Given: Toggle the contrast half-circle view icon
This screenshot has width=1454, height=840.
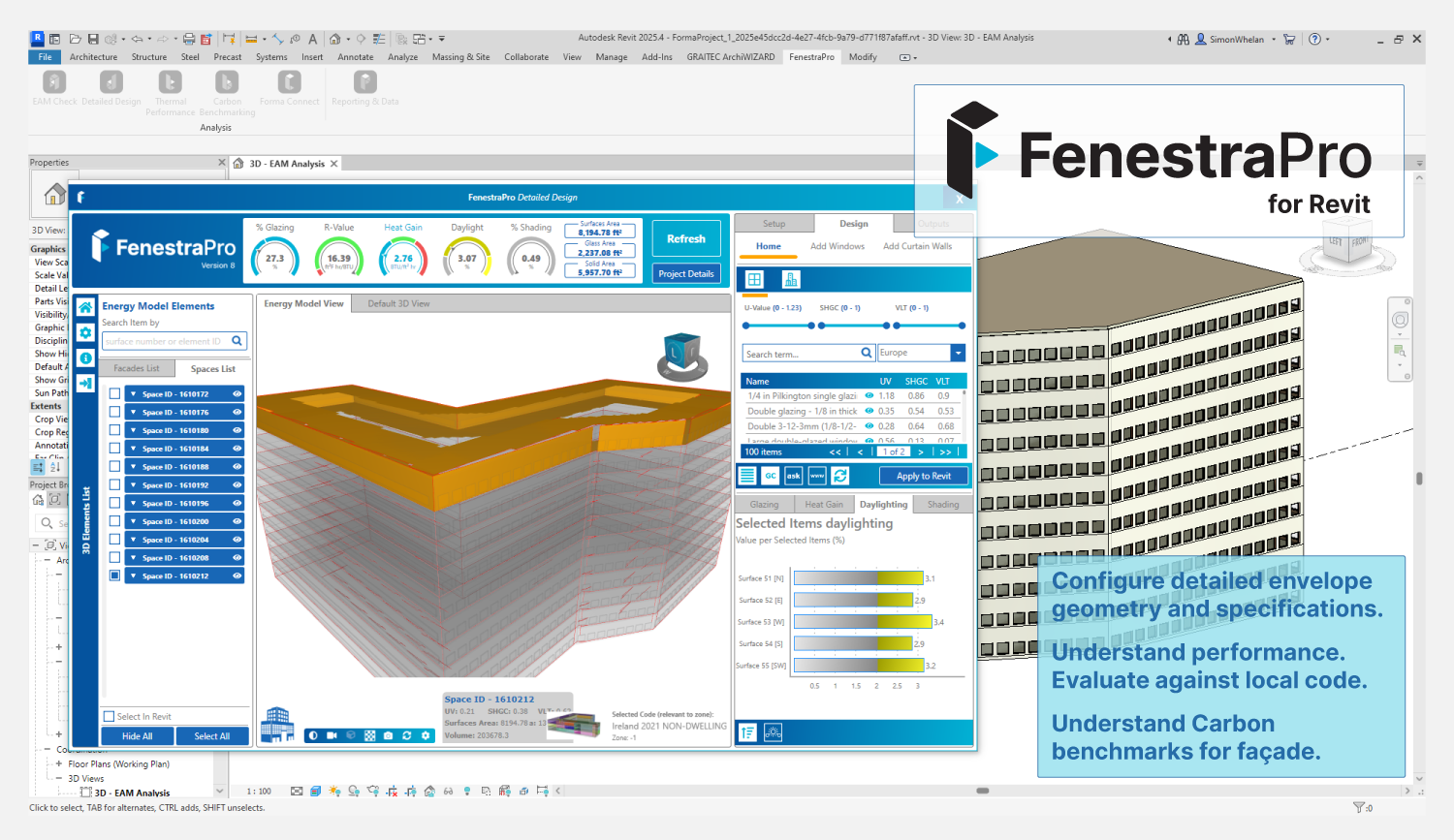Looking at the screenshot, I should click(313, 736).
